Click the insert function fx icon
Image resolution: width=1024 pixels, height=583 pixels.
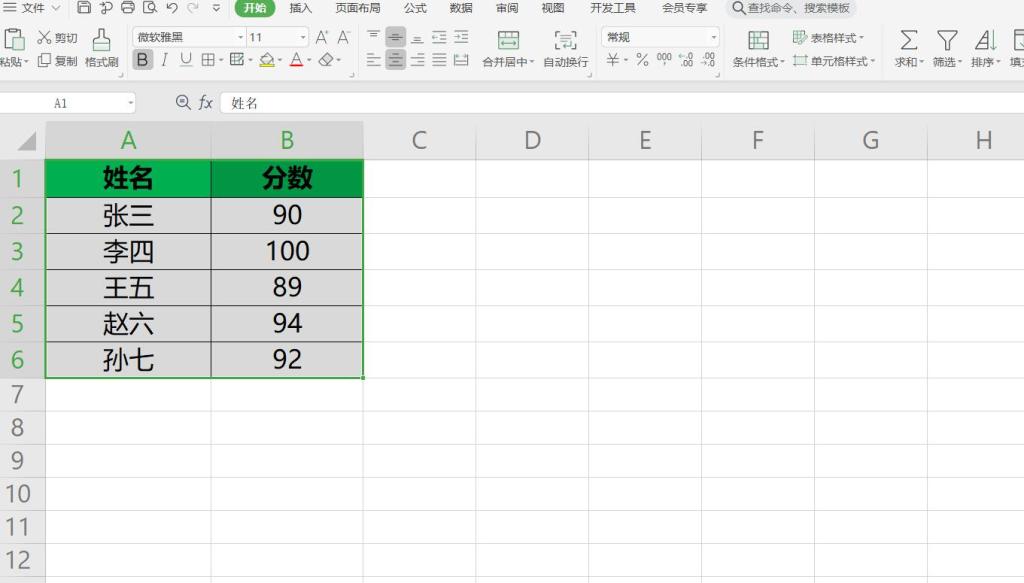tap(205, 103)
